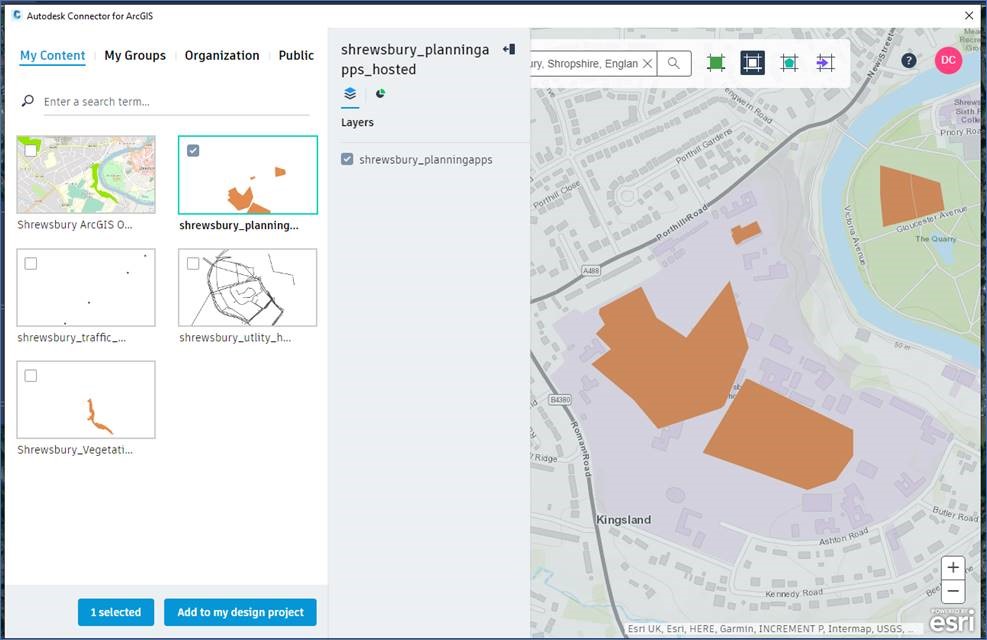Click the 1 selected button

tap(115, 611)
